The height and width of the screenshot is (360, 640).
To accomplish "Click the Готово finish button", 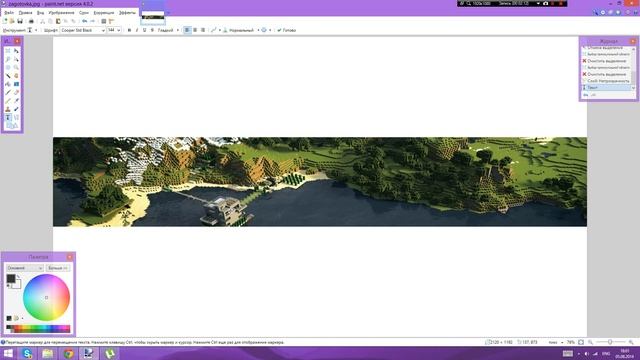I will tap(287, 30).
